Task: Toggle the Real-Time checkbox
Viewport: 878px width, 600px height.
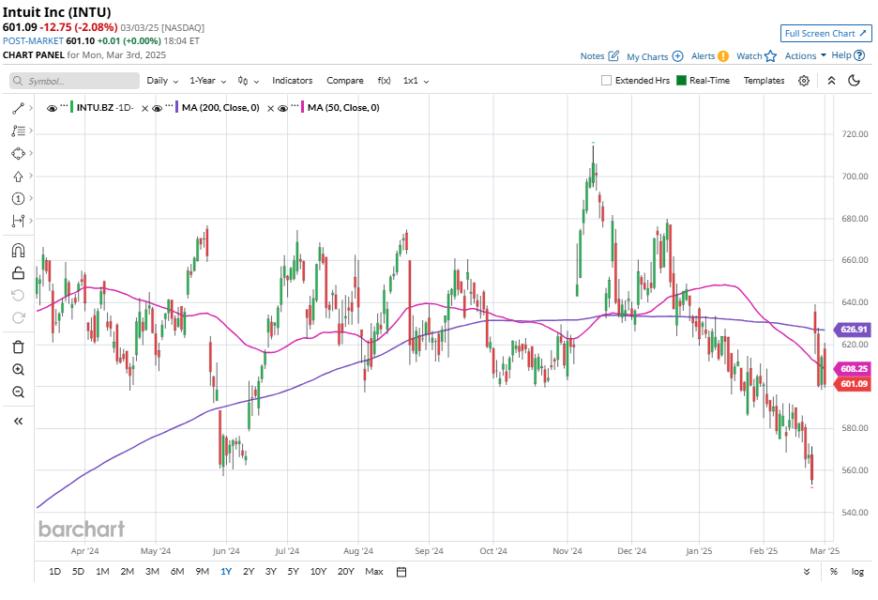Action: tap(681, 81)
